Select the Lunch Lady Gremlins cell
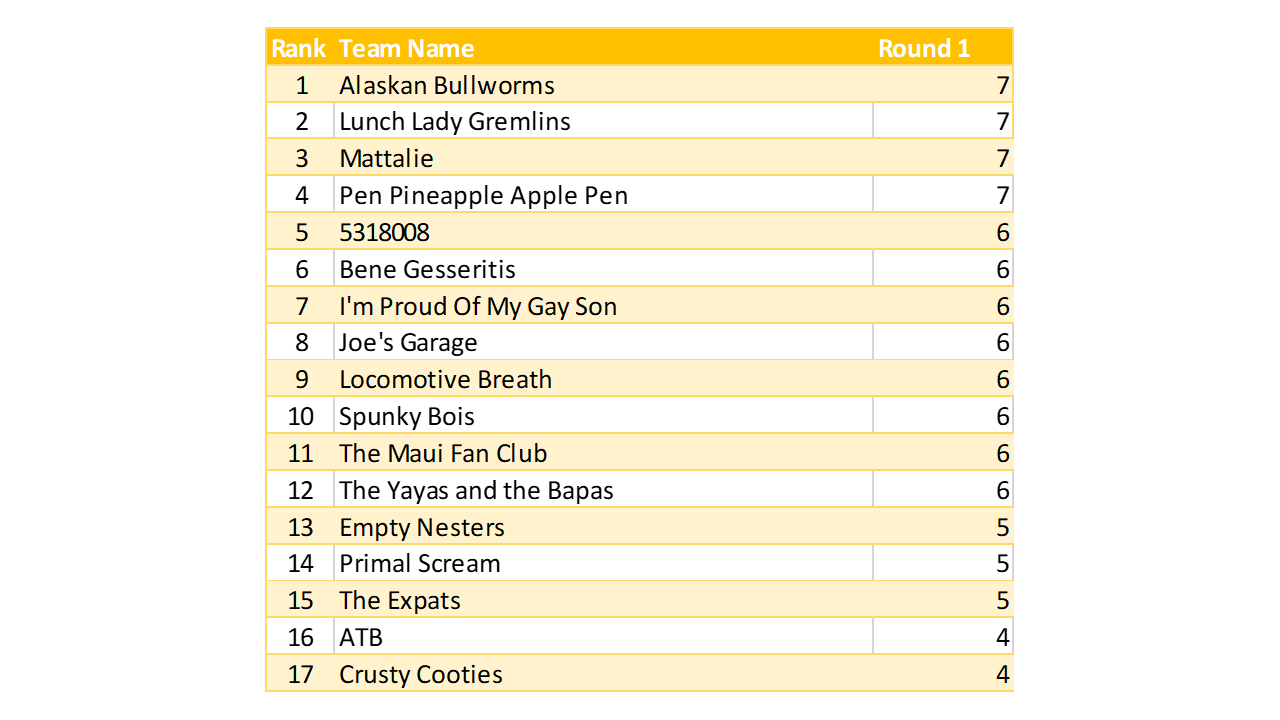 click(455, 122)
